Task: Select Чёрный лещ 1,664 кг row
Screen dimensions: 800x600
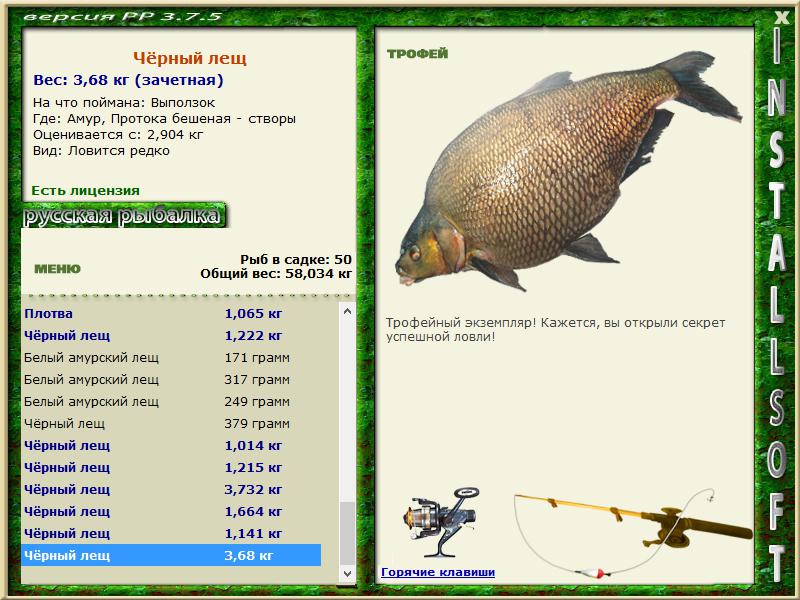Action: pos(171,511)
